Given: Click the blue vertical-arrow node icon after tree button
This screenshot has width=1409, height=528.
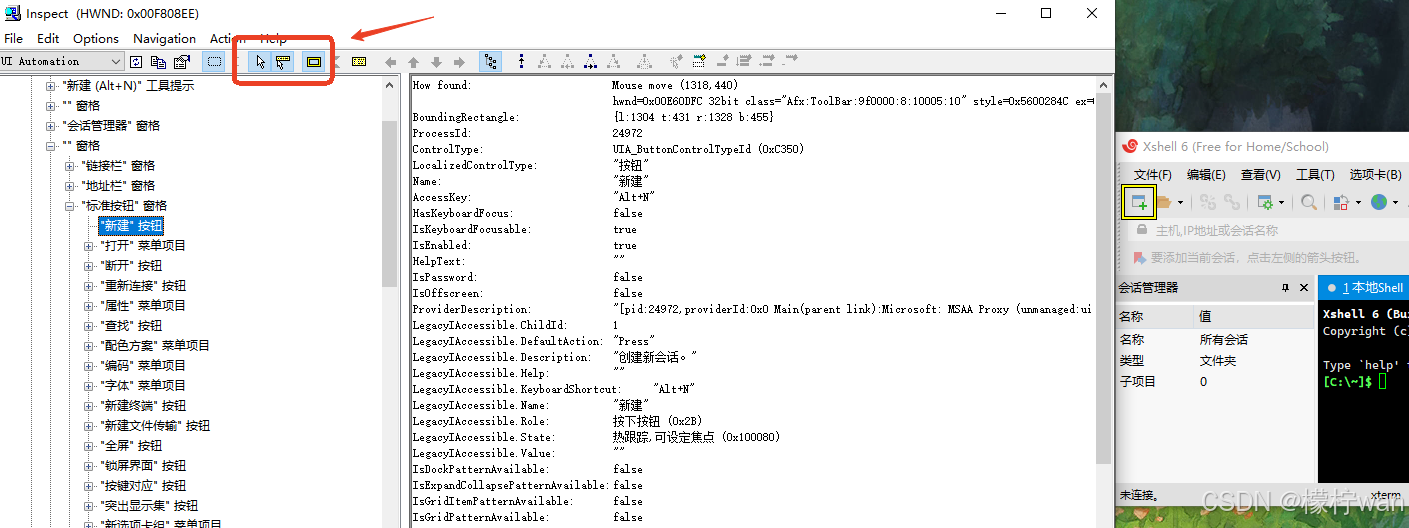Looking at the screenshot, I should click(521, 62).
